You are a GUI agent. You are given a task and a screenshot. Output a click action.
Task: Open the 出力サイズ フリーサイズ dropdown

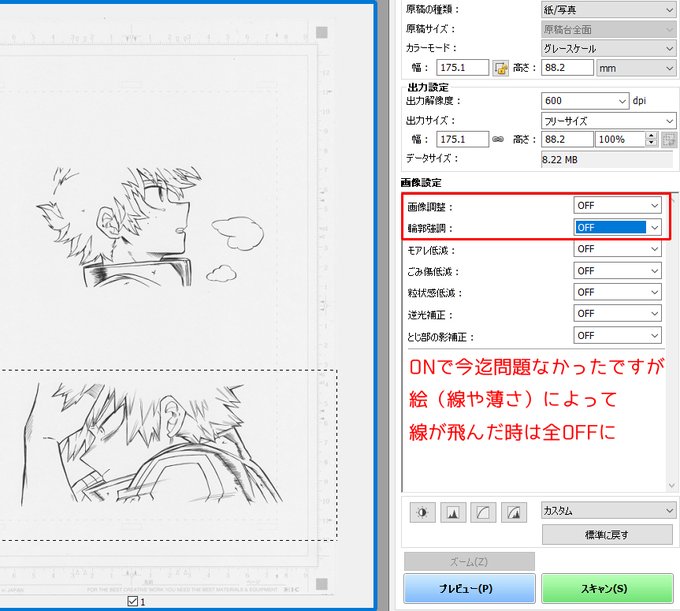point(608,121)
